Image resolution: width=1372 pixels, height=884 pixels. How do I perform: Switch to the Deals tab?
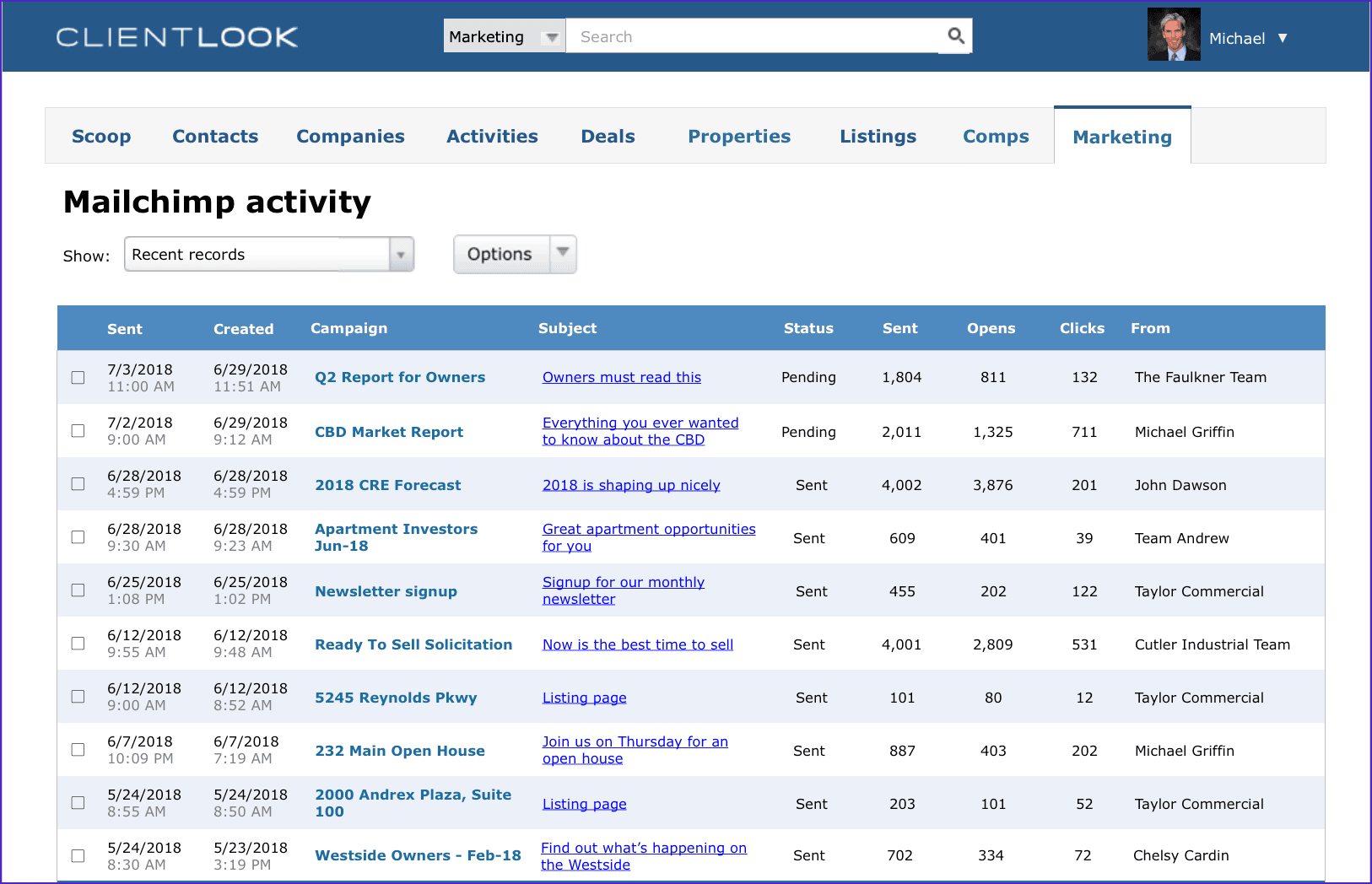[x=608, y=137]
